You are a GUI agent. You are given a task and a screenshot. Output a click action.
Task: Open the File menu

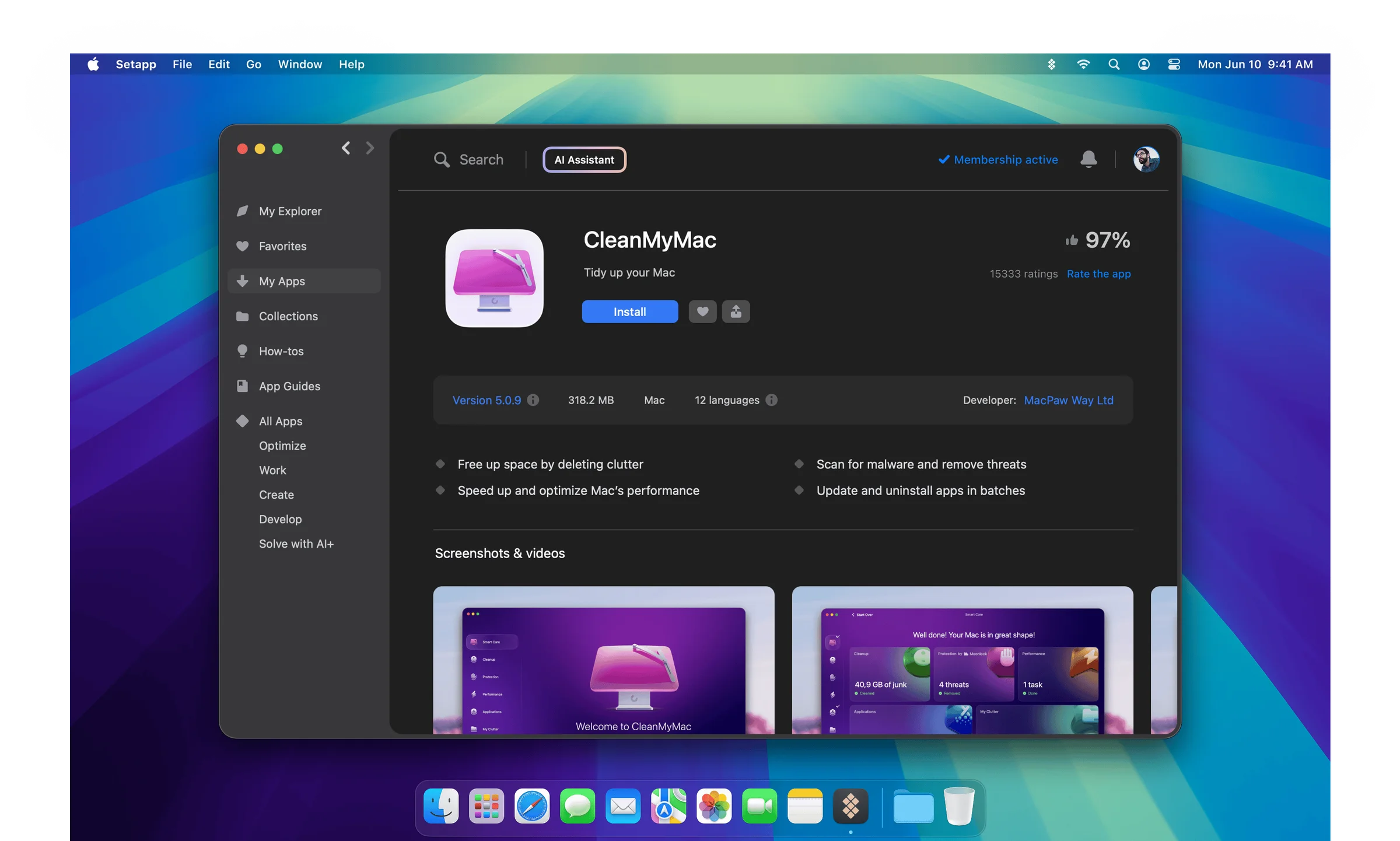(x=182, y=64)
